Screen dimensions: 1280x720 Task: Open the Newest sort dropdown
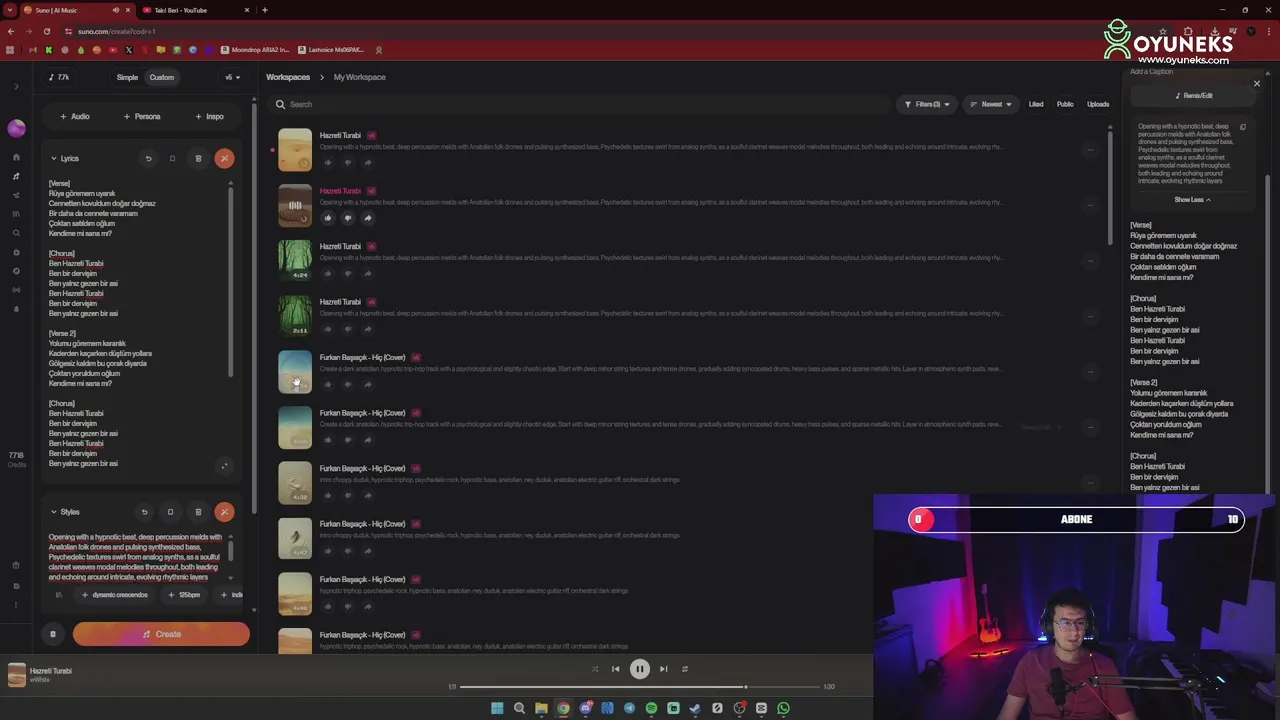991,104
